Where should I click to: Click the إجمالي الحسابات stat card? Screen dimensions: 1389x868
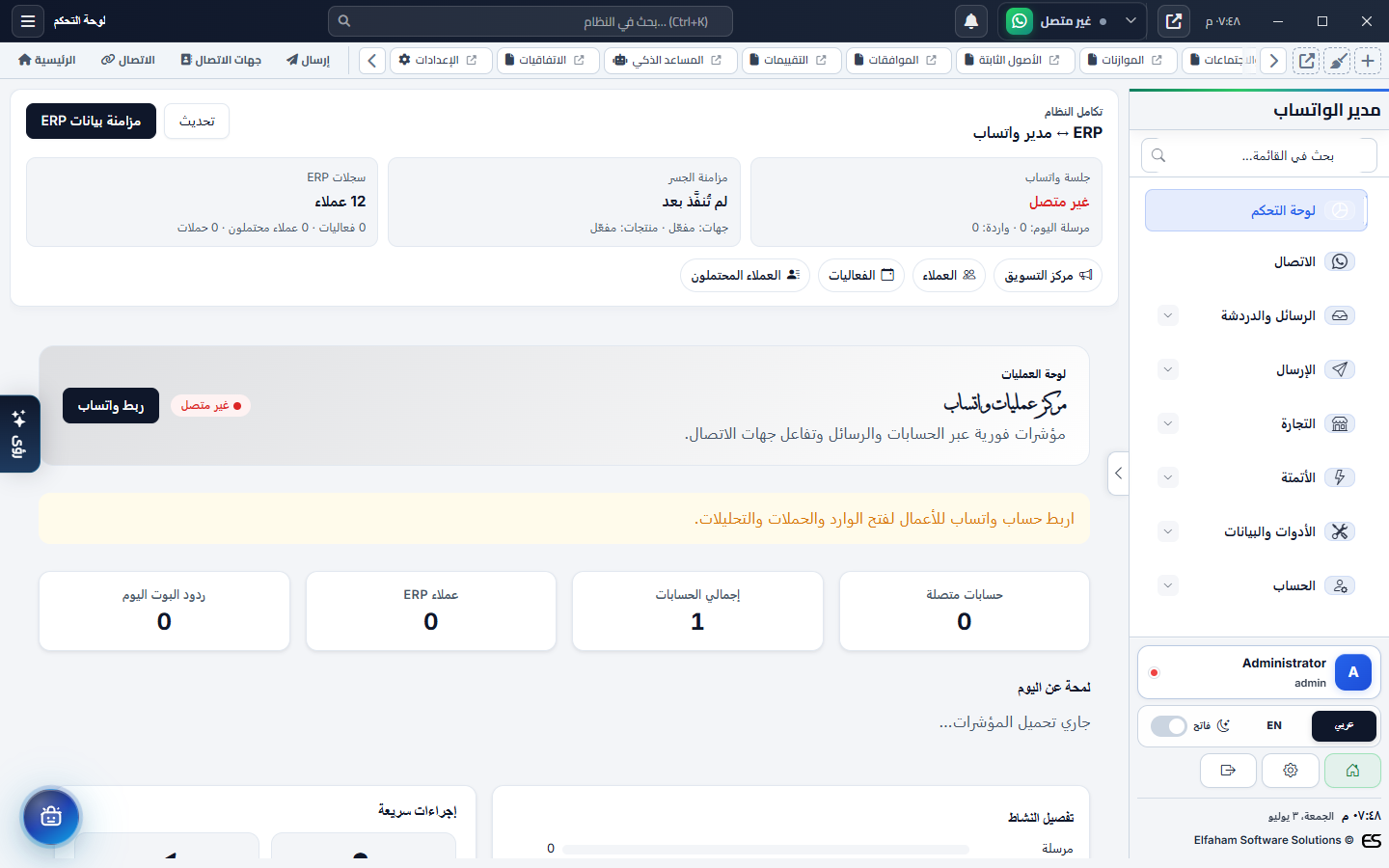pos(697,611)
